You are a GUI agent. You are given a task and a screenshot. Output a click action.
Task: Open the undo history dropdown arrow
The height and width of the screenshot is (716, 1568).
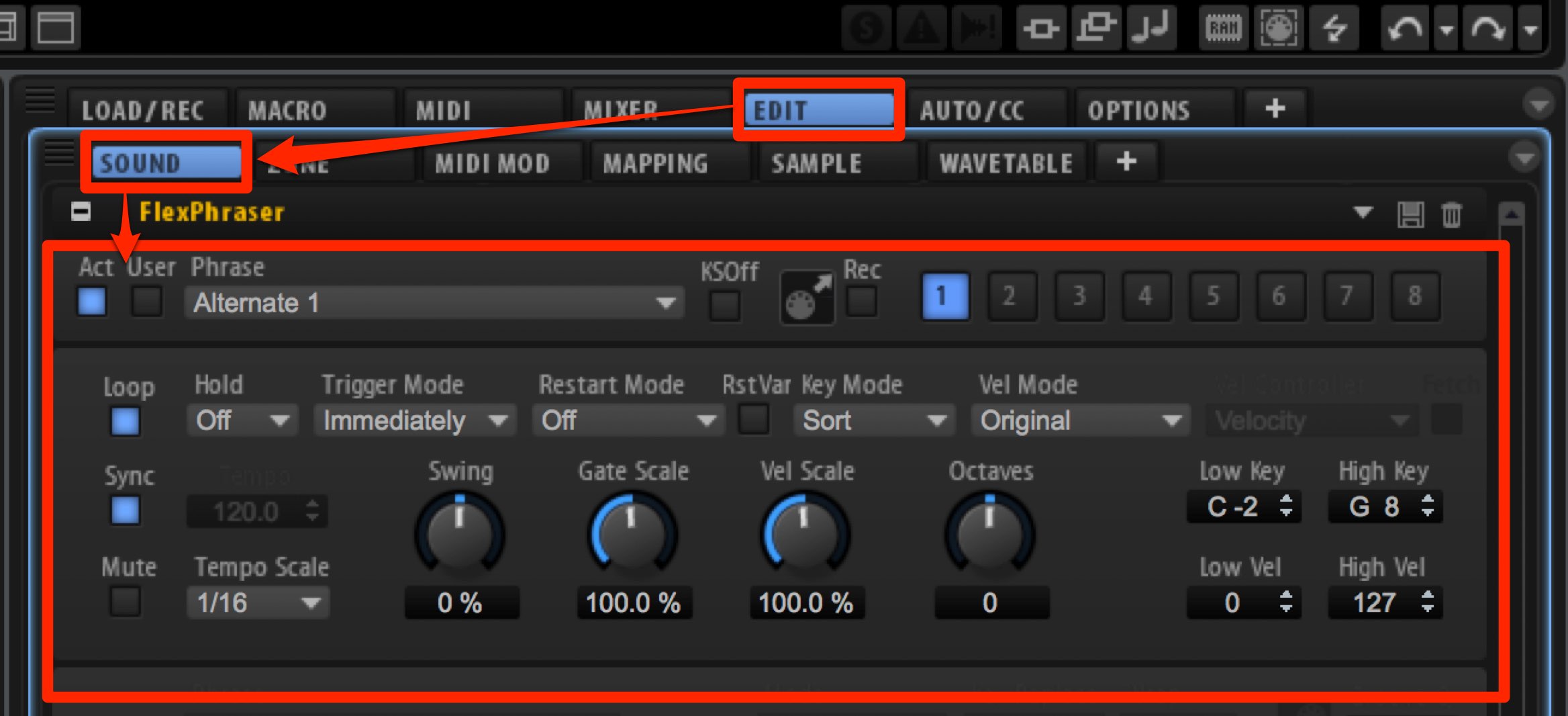pos(1447,29)
